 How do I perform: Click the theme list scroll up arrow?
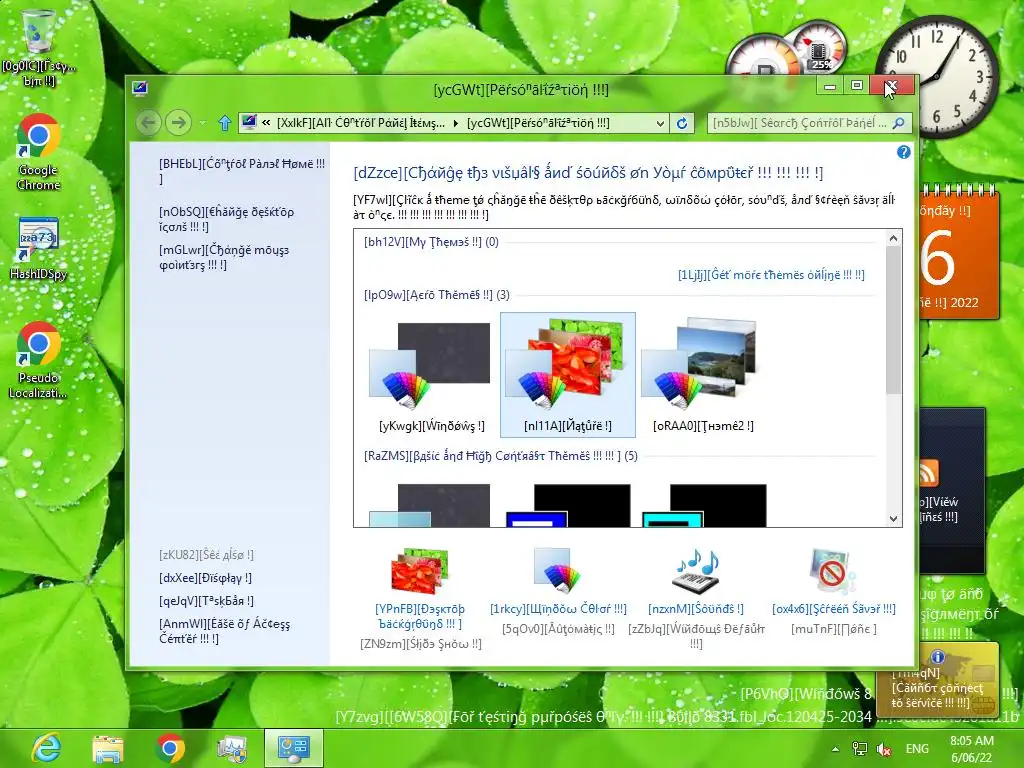[x=893, y=238]
